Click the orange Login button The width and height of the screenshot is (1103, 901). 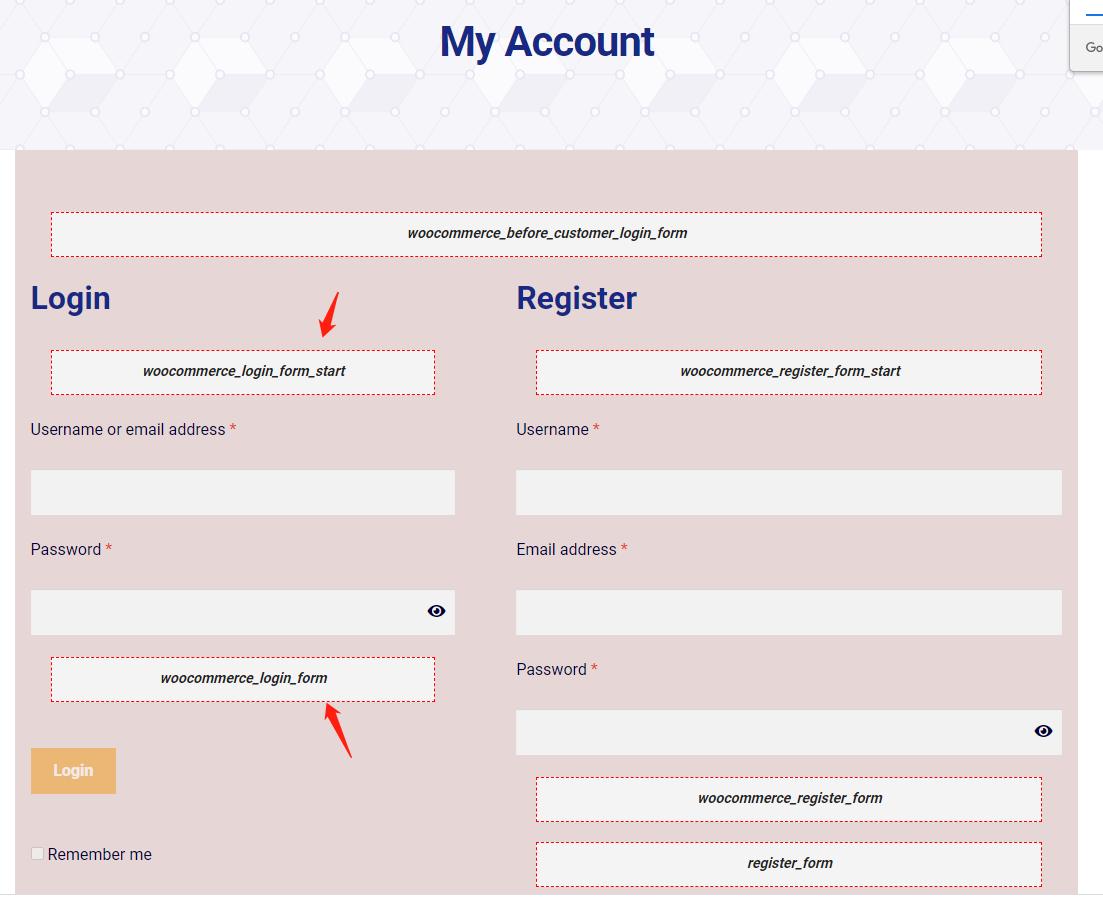coord(73,770)
